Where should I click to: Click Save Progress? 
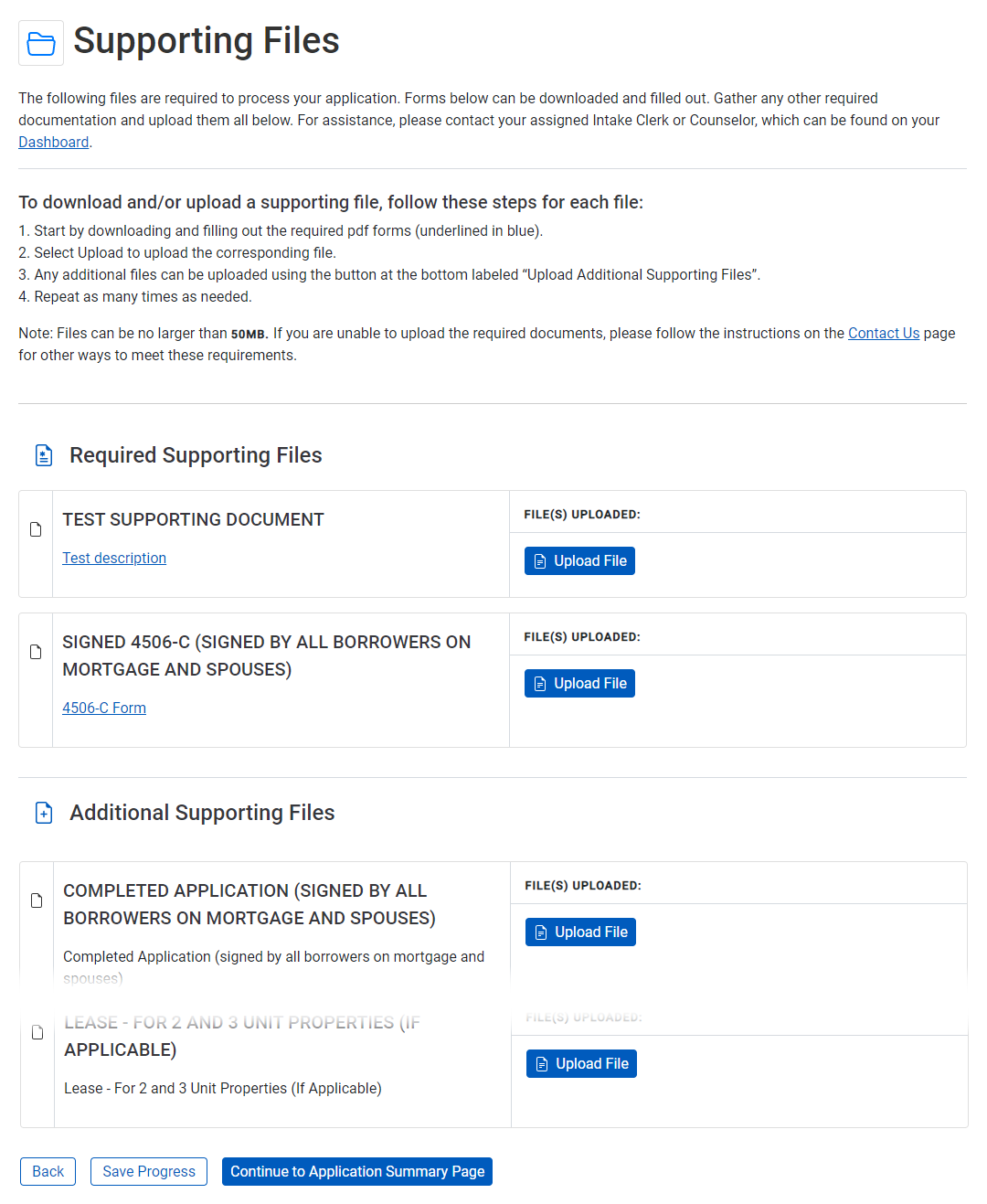pyautogui.click(x=148, y=1171)
